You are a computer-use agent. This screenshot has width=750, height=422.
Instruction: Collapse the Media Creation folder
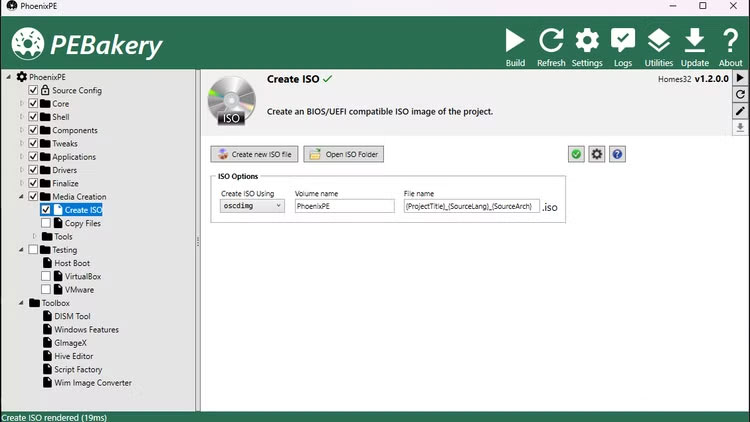22,197
